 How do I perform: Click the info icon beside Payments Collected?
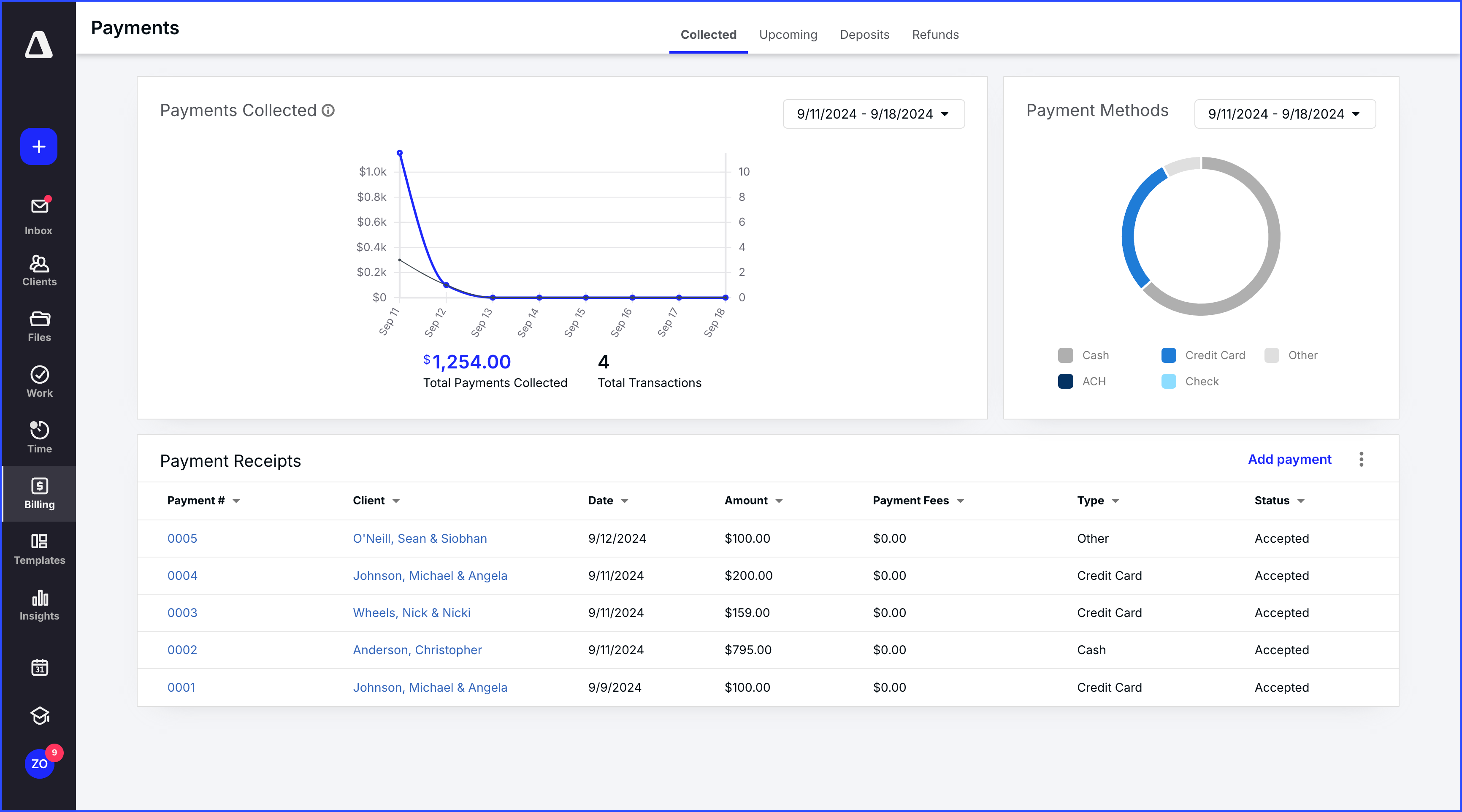pyautogui.click(x=328, y=111)
